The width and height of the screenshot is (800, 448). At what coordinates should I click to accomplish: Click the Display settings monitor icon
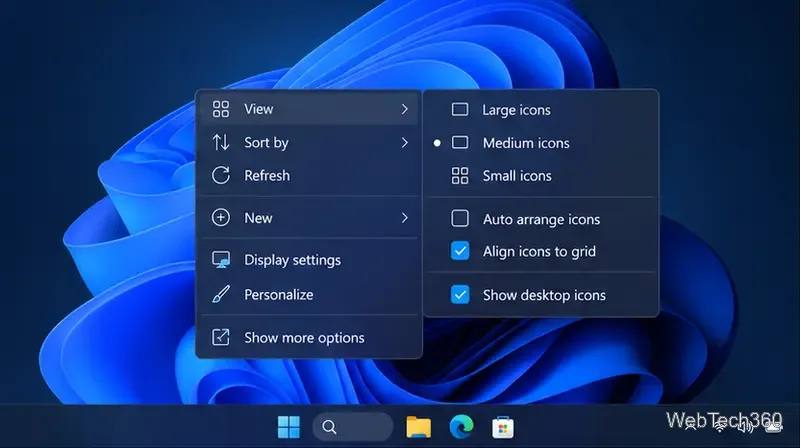click(x=221, y=260)
